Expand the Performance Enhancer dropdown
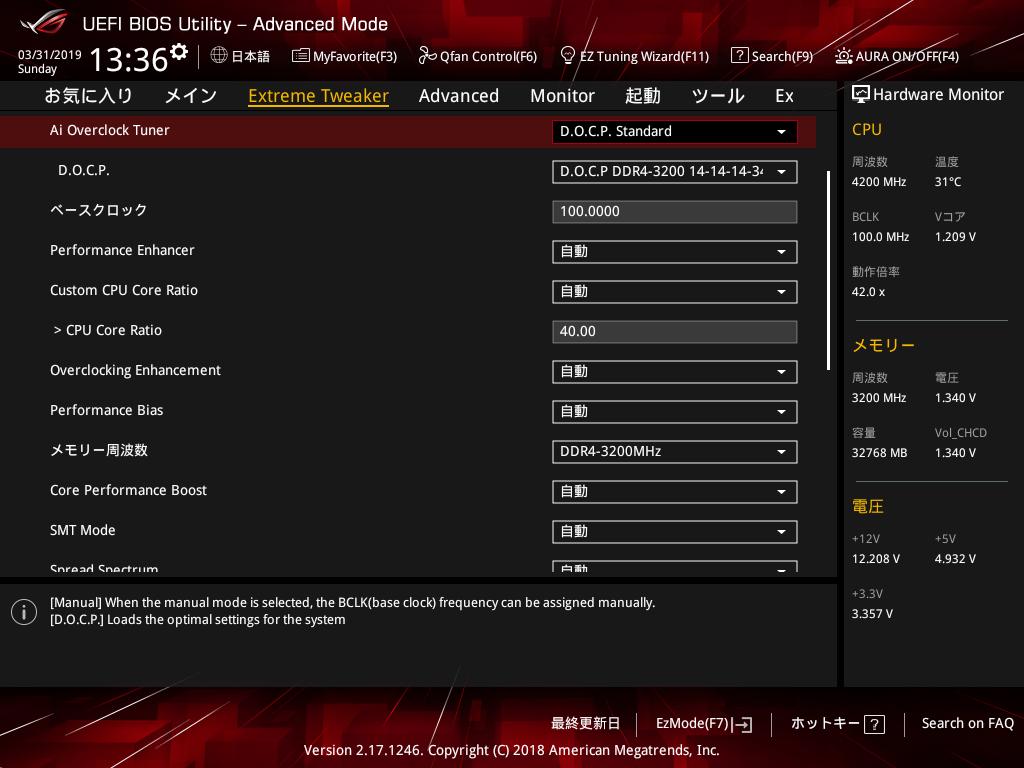 coord(675,251)
